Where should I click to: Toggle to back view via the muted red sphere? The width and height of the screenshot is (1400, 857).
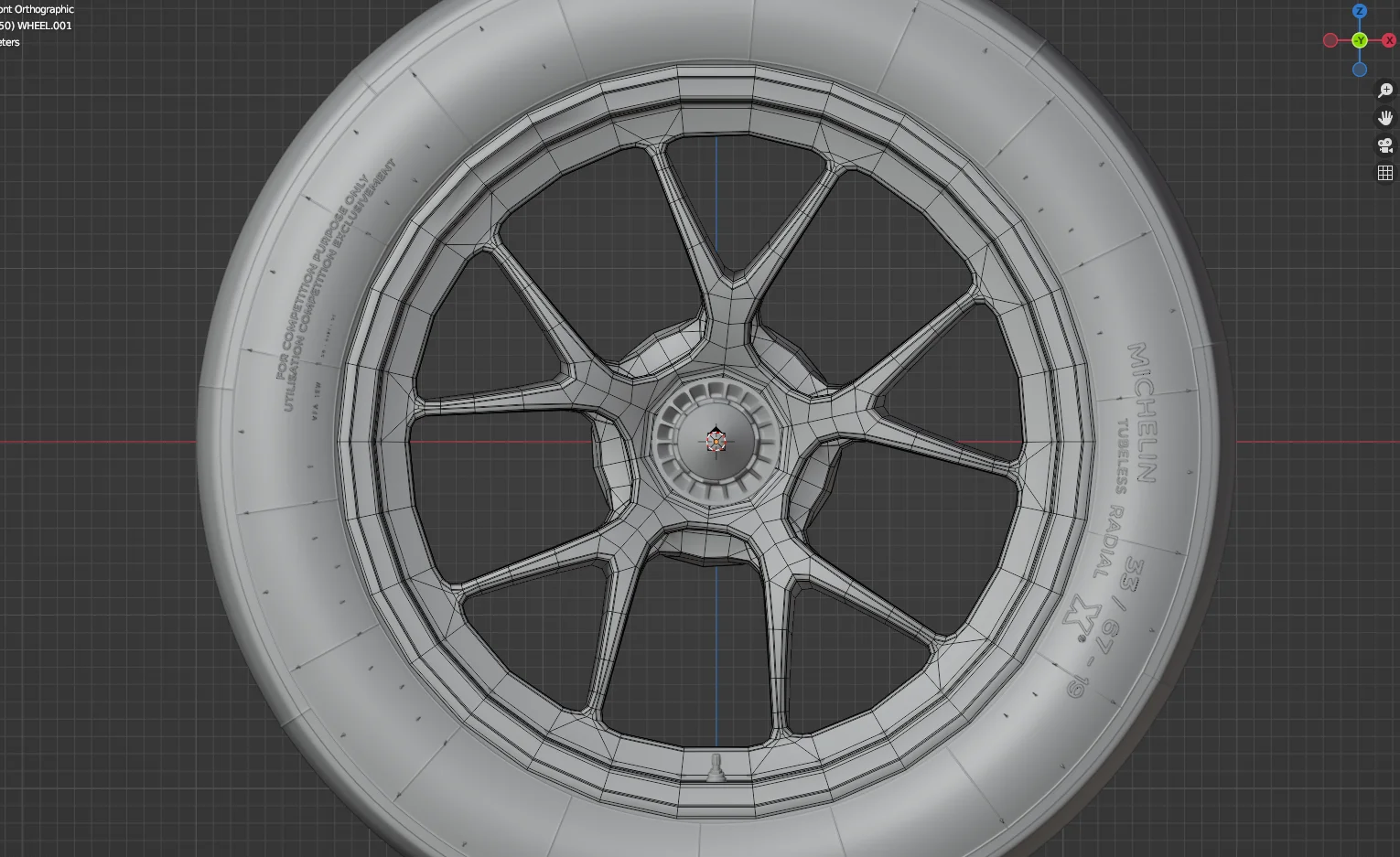[x=1330, y=39]
